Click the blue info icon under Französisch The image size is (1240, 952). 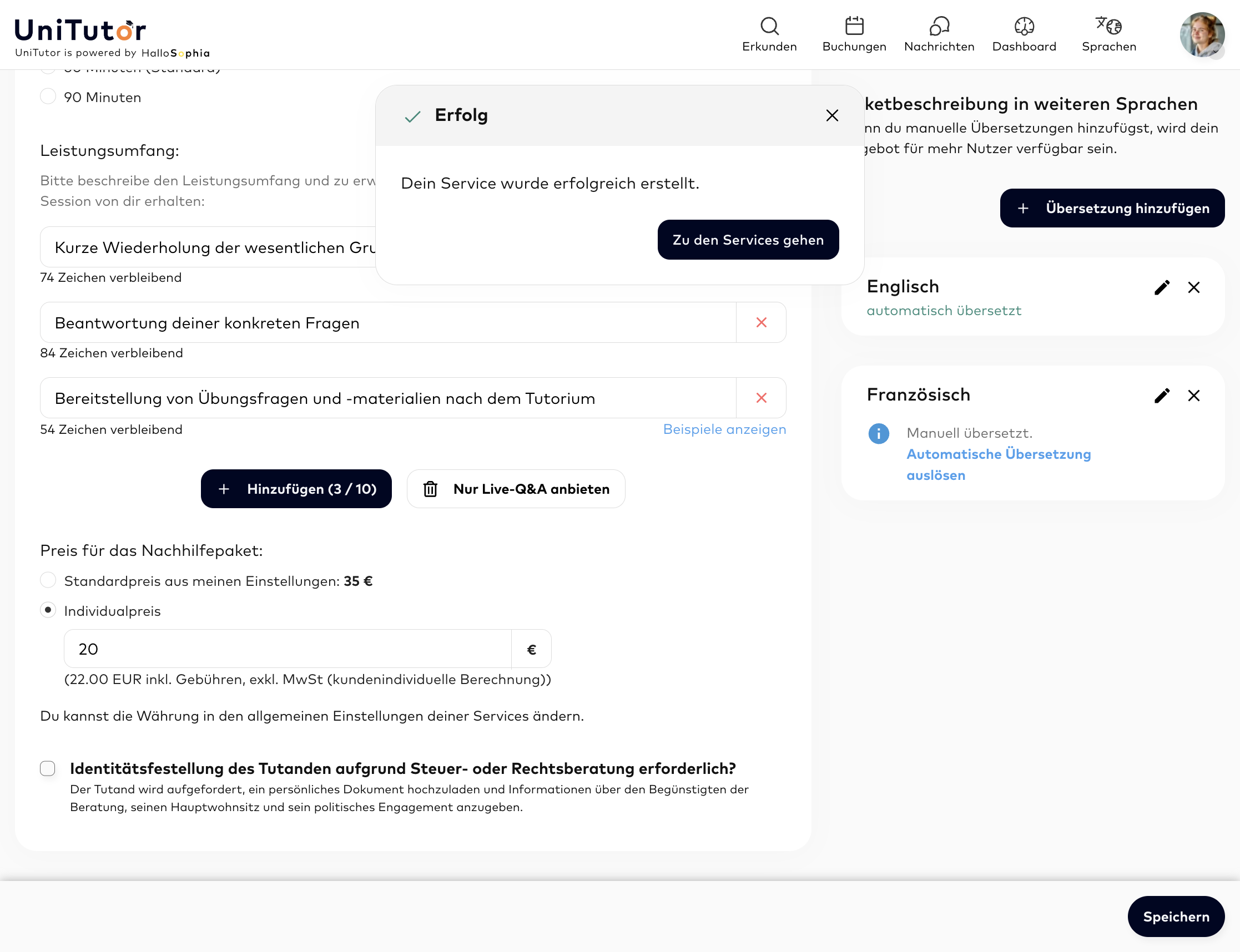pyautogui.click(x=878, y=434)
